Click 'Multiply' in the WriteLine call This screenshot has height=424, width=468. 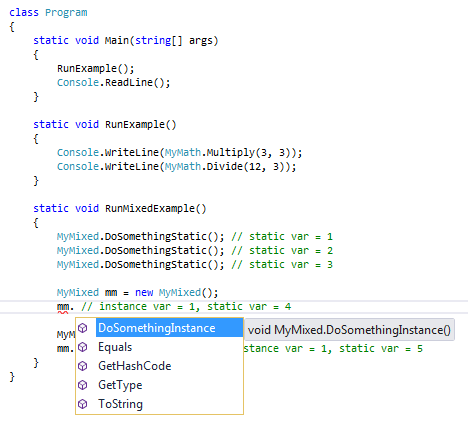pos(231,153)
